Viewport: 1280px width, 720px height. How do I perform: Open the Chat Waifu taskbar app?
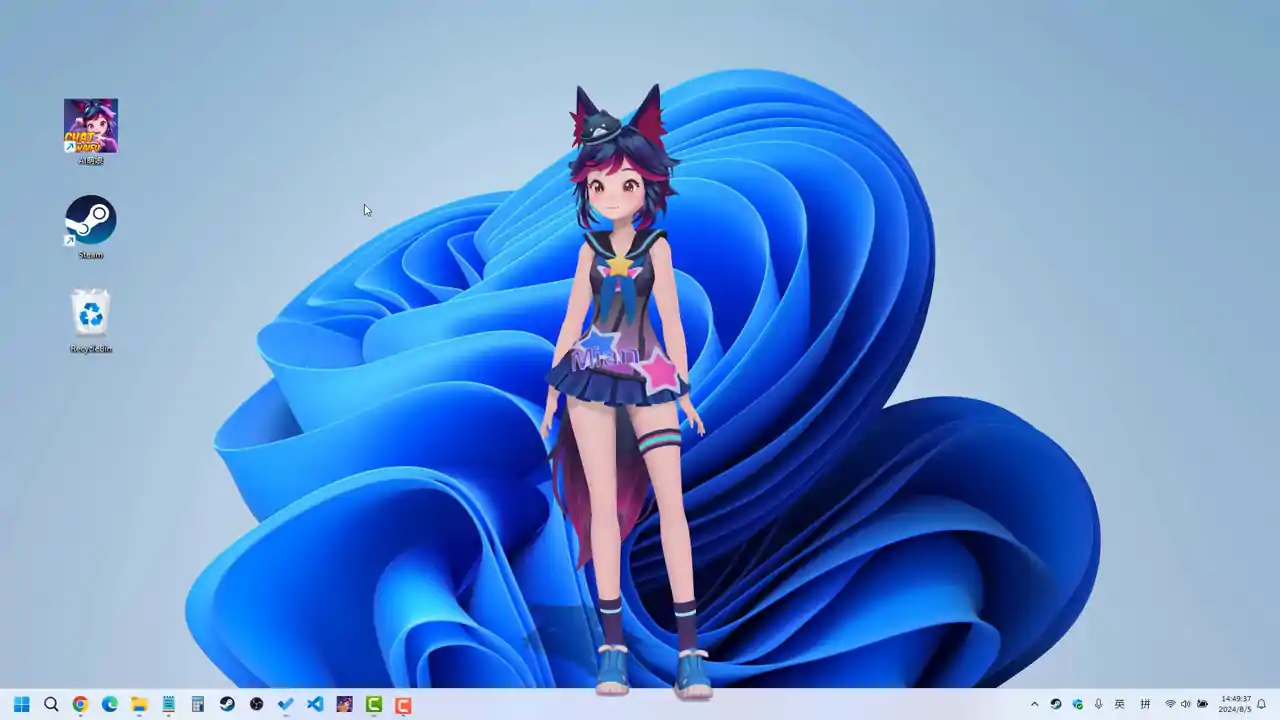(x=345, y=704)
